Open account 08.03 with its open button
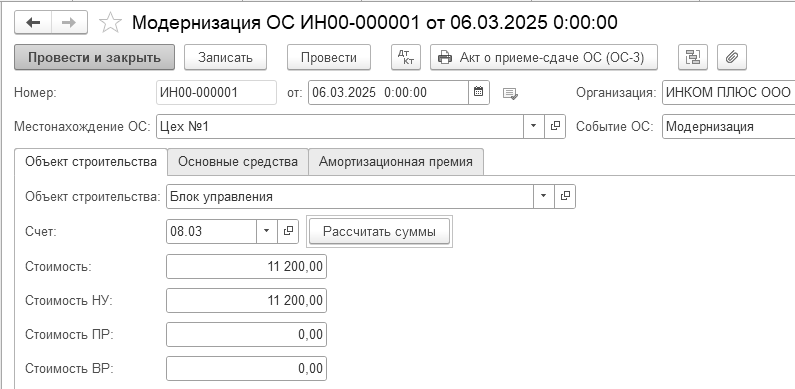This screenshot has height=389, width=795. pos(288,231)
